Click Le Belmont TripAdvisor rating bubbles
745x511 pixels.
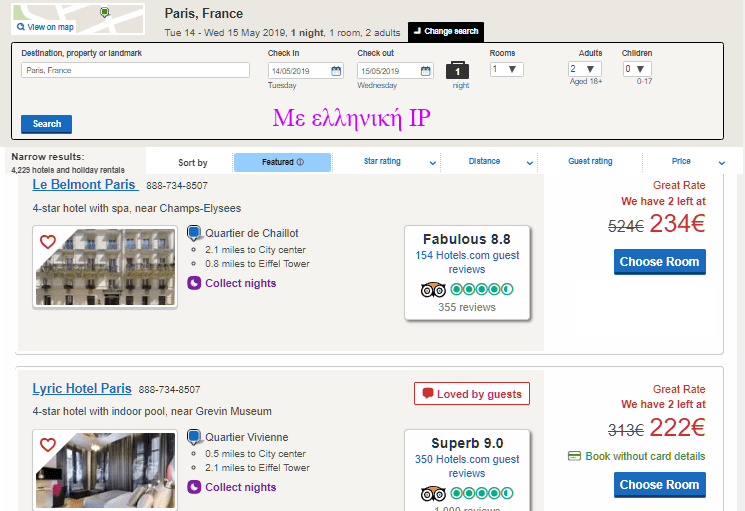[482, 289]
